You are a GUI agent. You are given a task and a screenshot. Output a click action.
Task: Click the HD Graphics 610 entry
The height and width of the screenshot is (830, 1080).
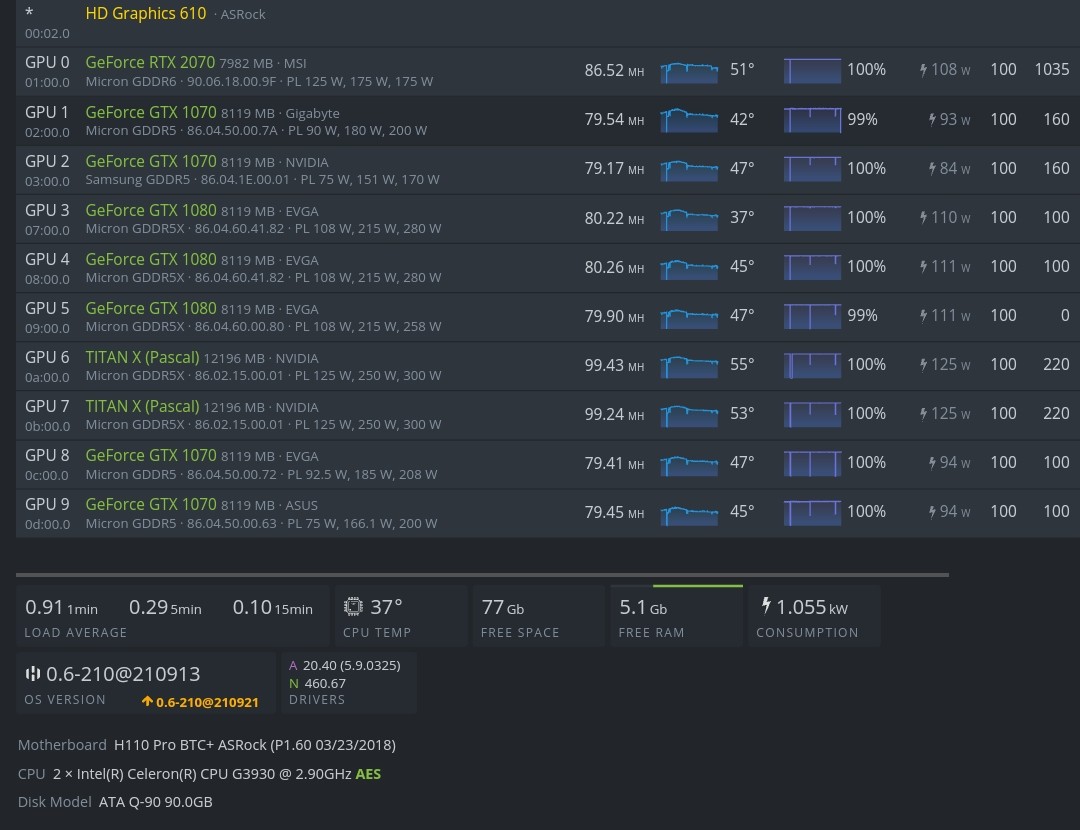(146, 14)
